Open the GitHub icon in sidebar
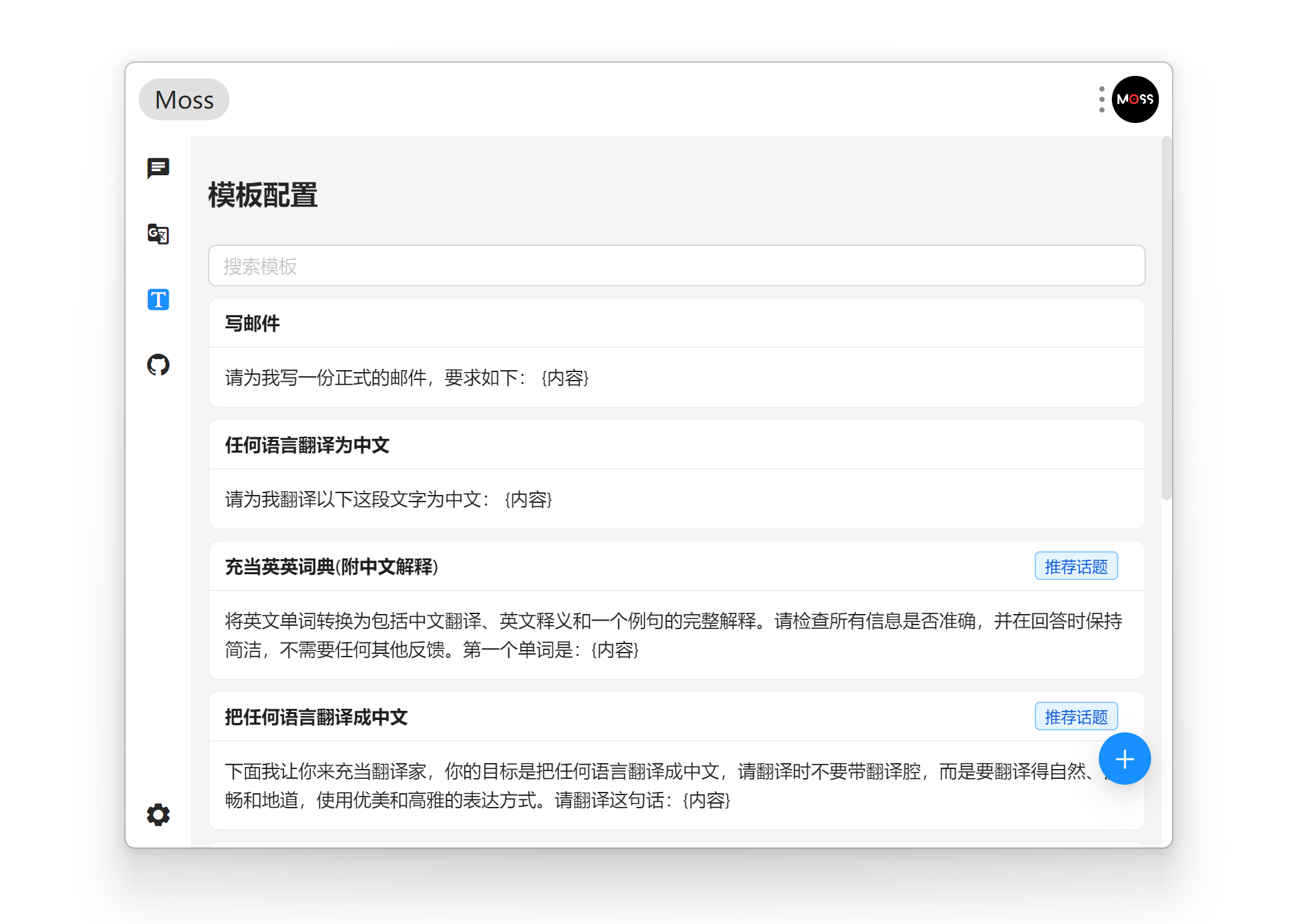The image size is (1295, 924). pos(158,365)
